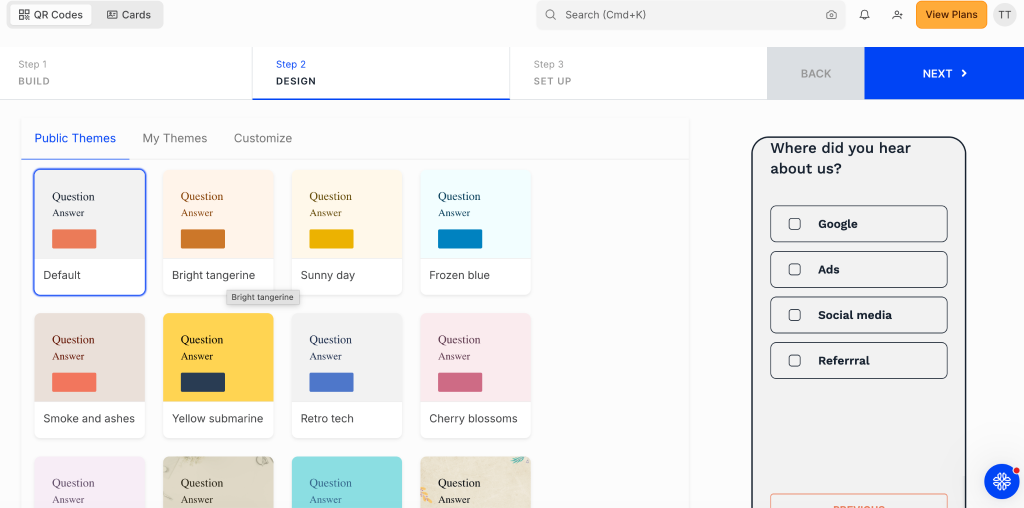This screenshot has height=508, width=1024.
Task: Click the search magnifier icon
Action: click(551, 14)
